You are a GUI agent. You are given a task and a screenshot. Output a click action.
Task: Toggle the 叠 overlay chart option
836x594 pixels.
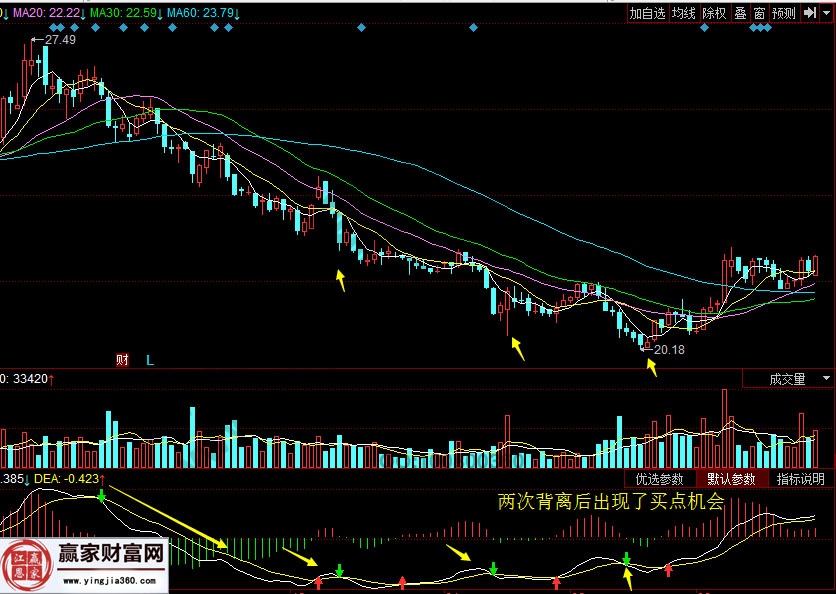(740, 13)
